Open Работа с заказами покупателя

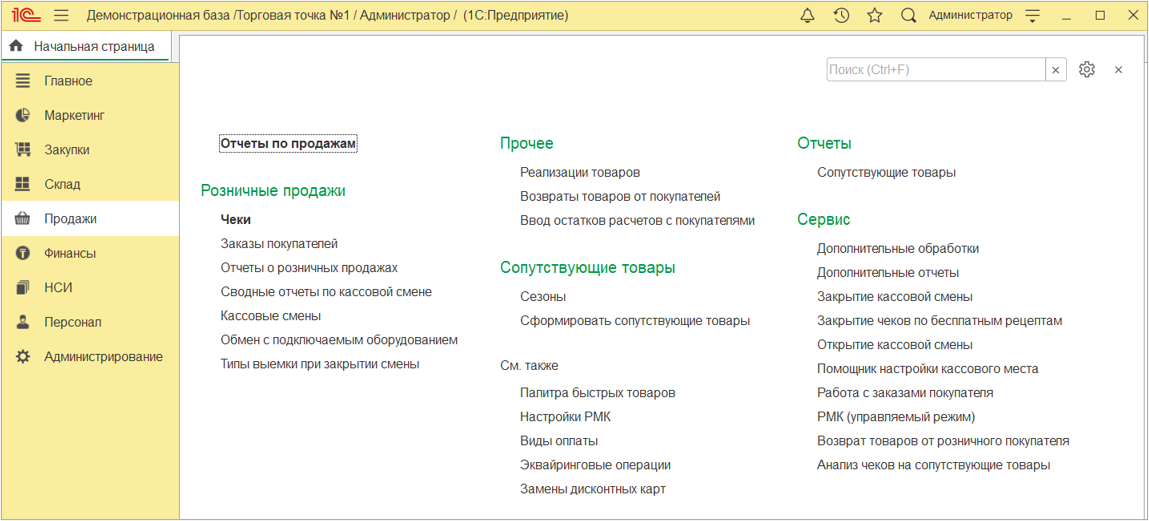pyautogui.click(x=905, y=393)
